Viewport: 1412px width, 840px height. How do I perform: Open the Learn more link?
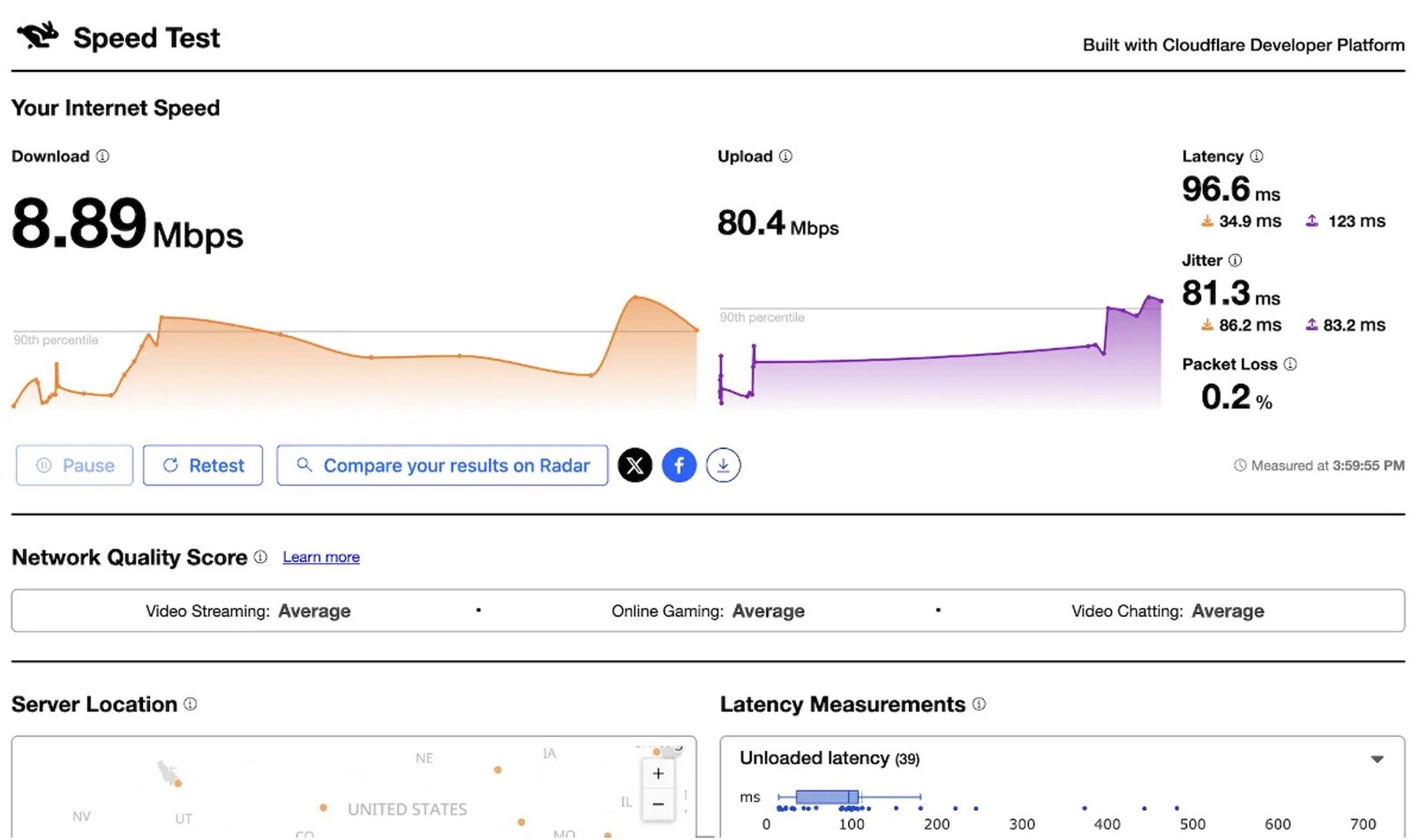coord(321,557)
